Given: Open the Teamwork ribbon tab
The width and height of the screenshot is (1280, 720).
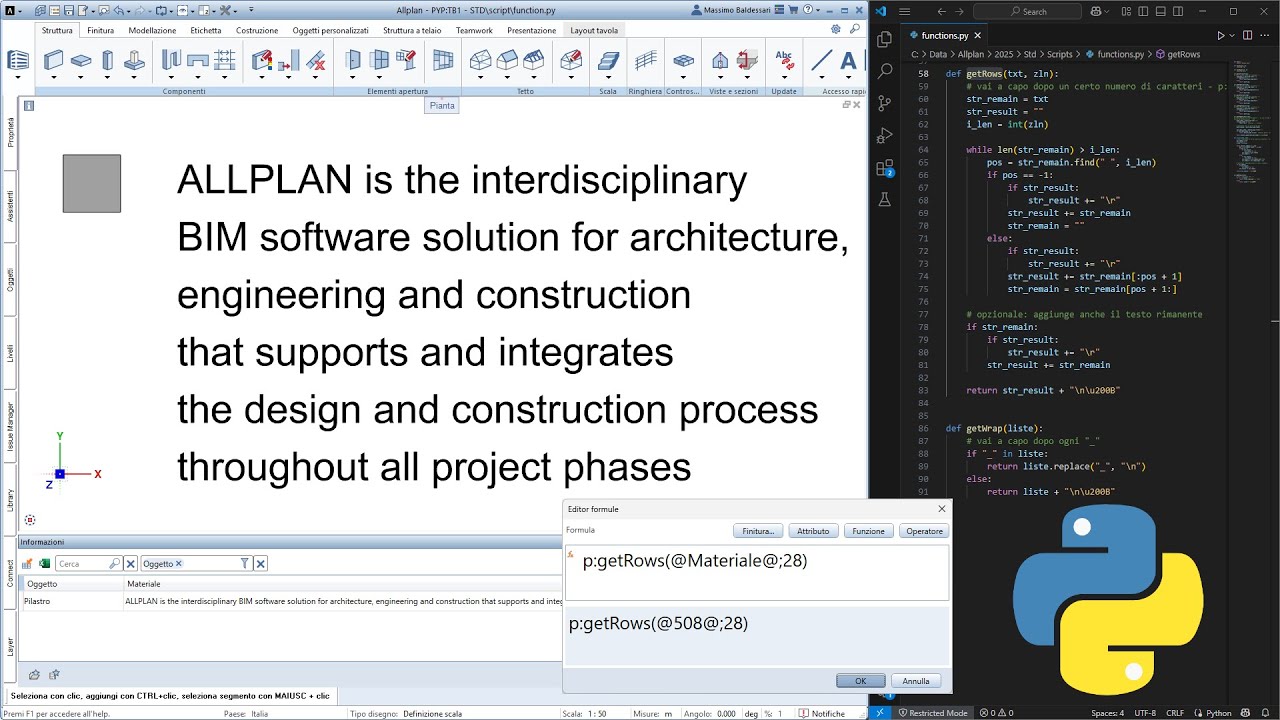Looking at the screenshot, I should [474, 30].
